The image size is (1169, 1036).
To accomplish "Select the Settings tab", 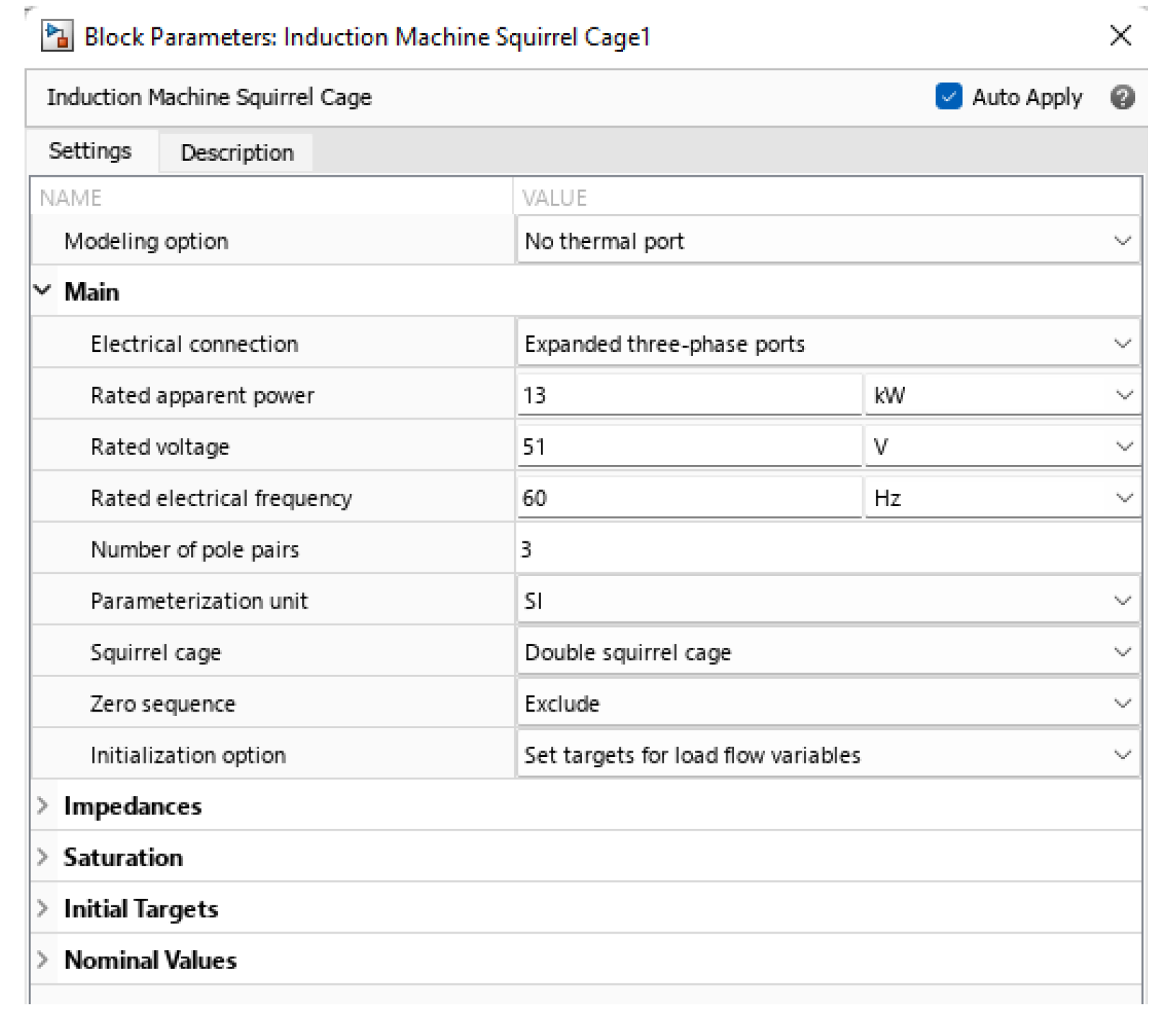I will [x=90, y=151].
